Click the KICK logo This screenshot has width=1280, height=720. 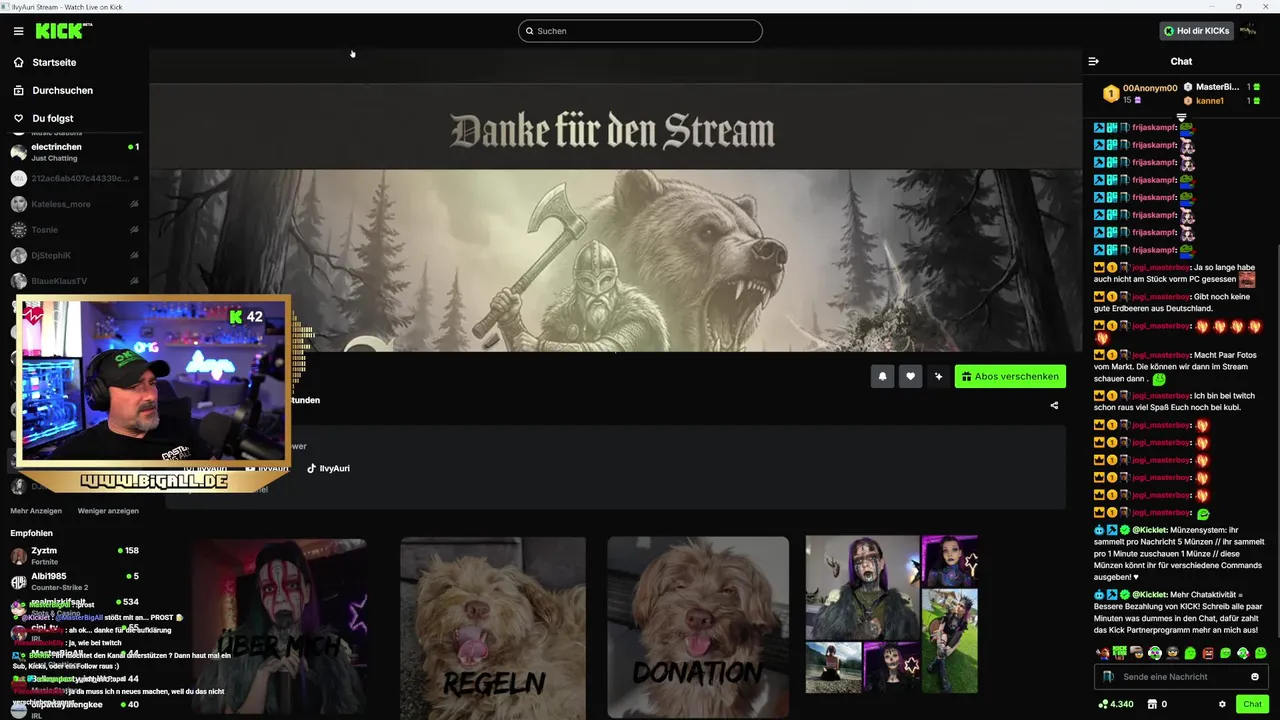pyautogui.click(x=63, y=31)
